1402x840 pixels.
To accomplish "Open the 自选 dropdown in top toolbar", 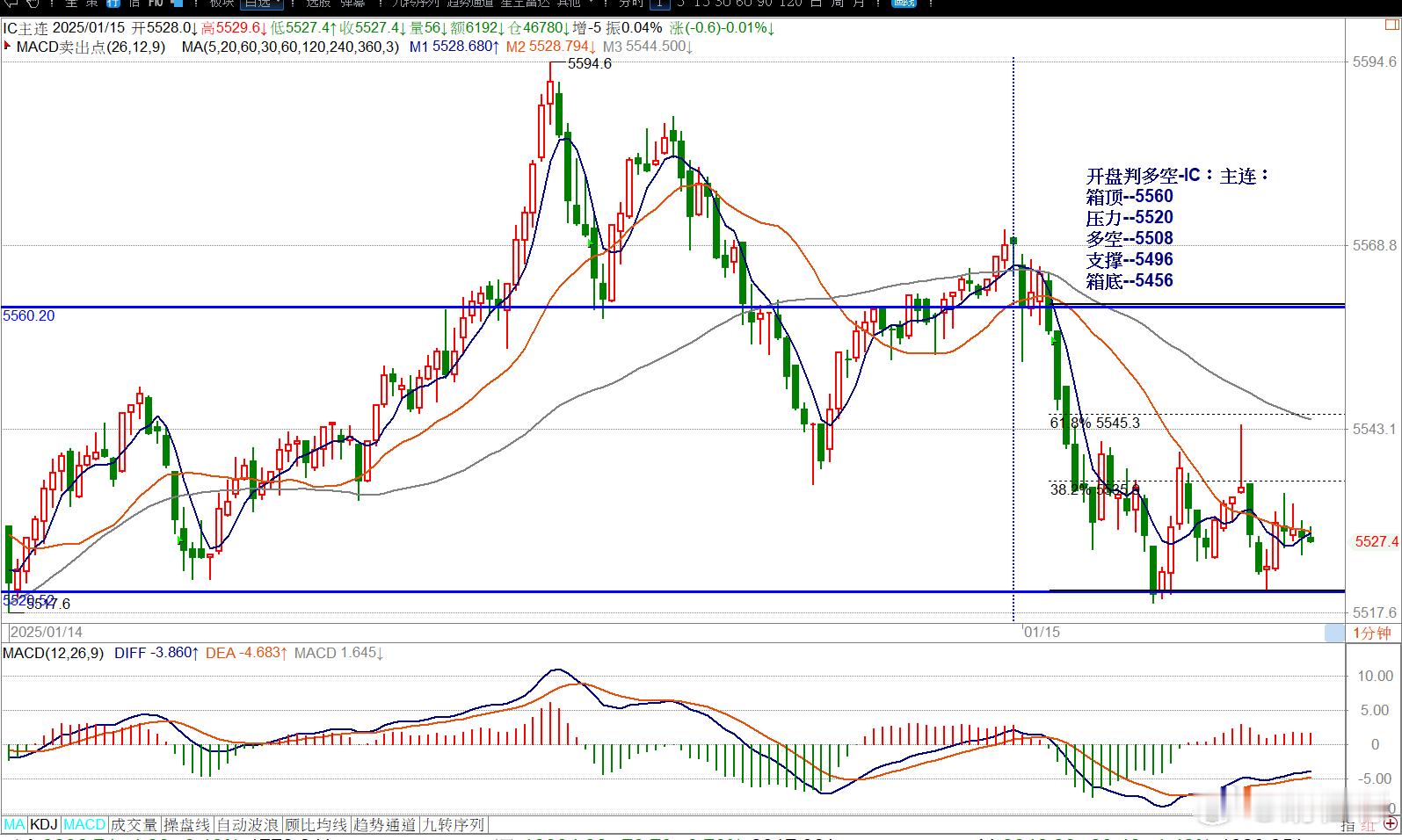I will tap(263, 4).
